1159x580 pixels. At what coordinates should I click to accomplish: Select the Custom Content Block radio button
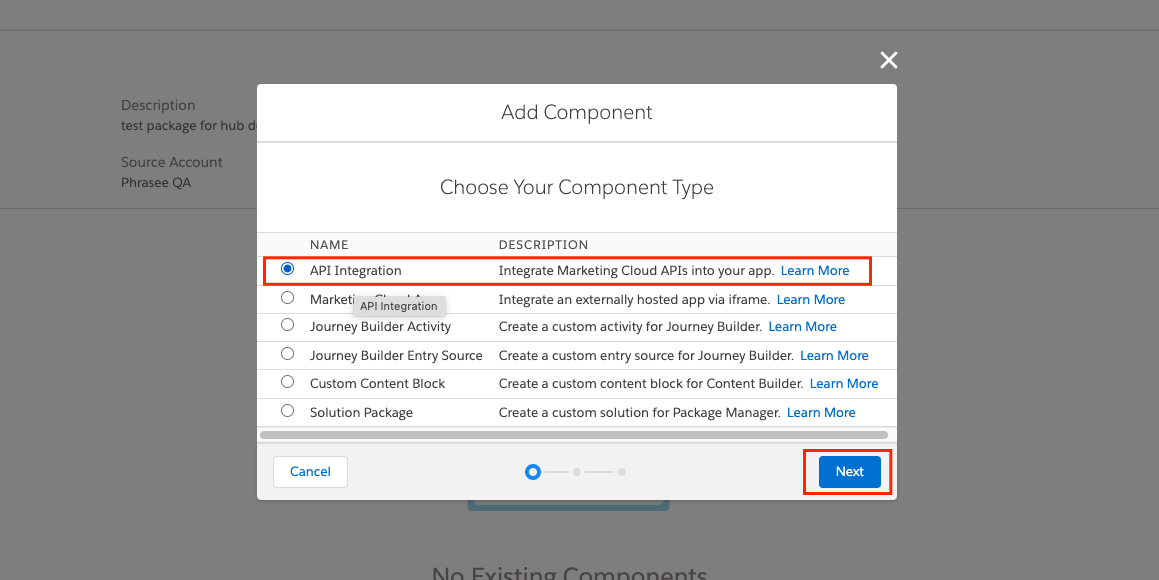288,382
